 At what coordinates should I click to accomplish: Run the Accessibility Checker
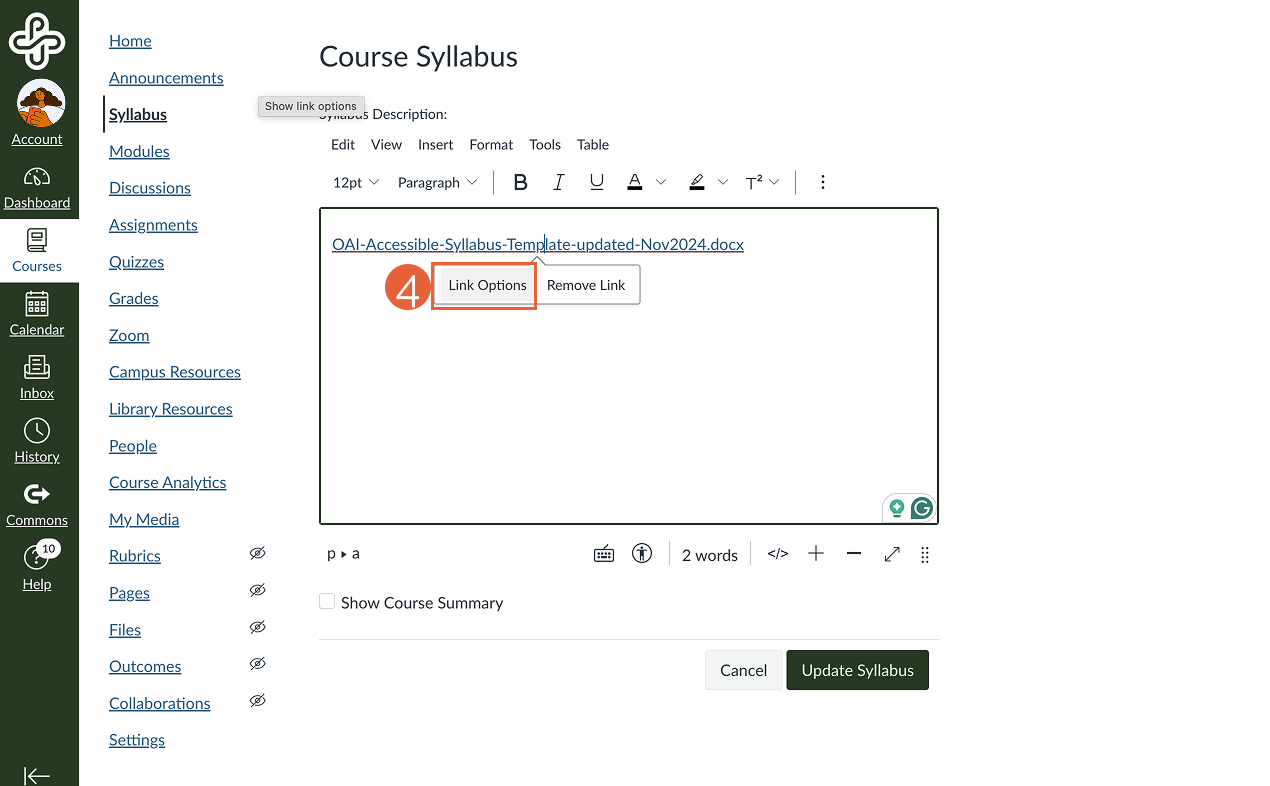pos(641,553)
